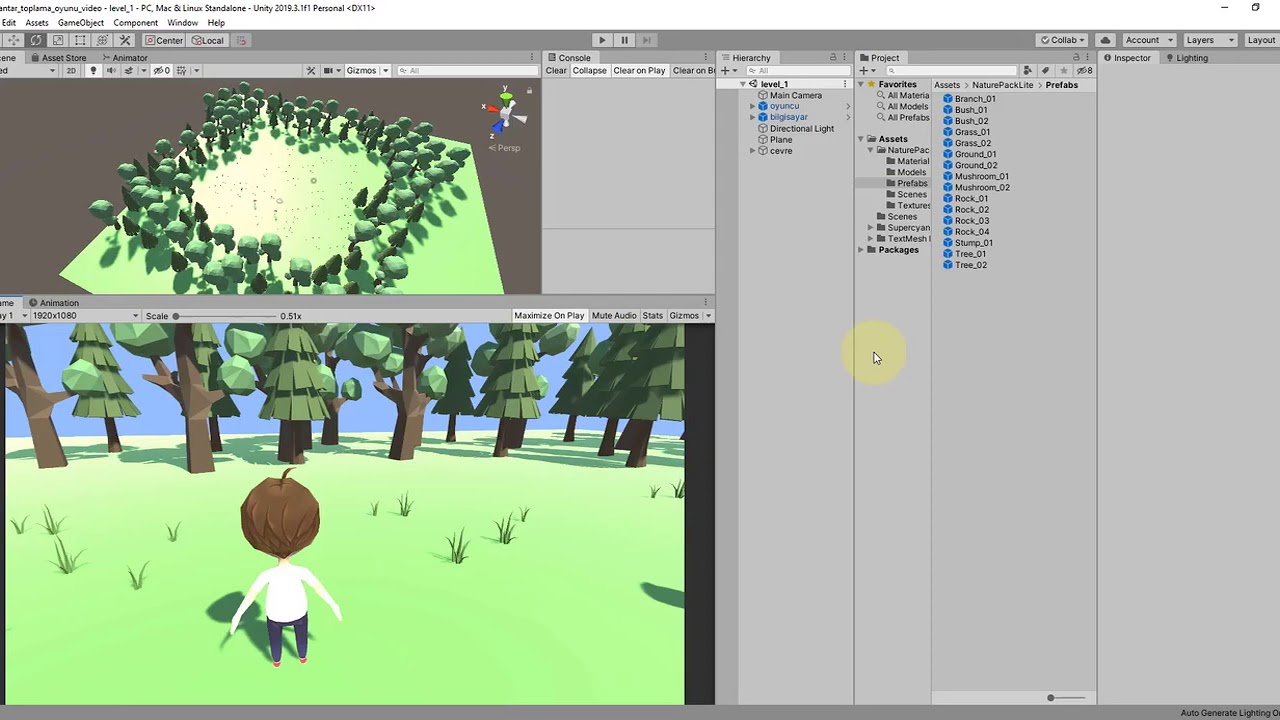Expand the cevre object in Hierarchy
1280x720 pixels.
click(753, 151)
